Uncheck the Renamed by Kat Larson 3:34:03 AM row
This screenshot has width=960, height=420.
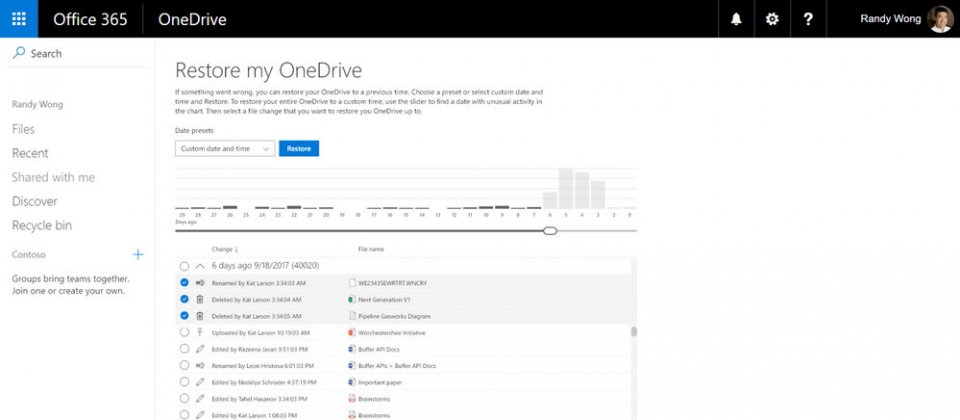tap(184, 283)
